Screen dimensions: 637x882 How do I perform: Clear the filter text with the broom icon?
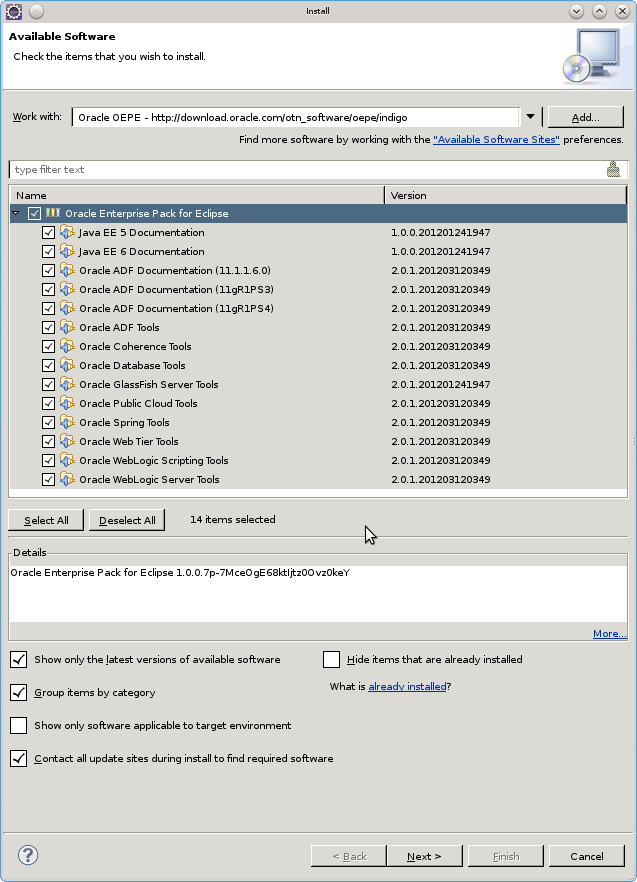coord(613,169)
